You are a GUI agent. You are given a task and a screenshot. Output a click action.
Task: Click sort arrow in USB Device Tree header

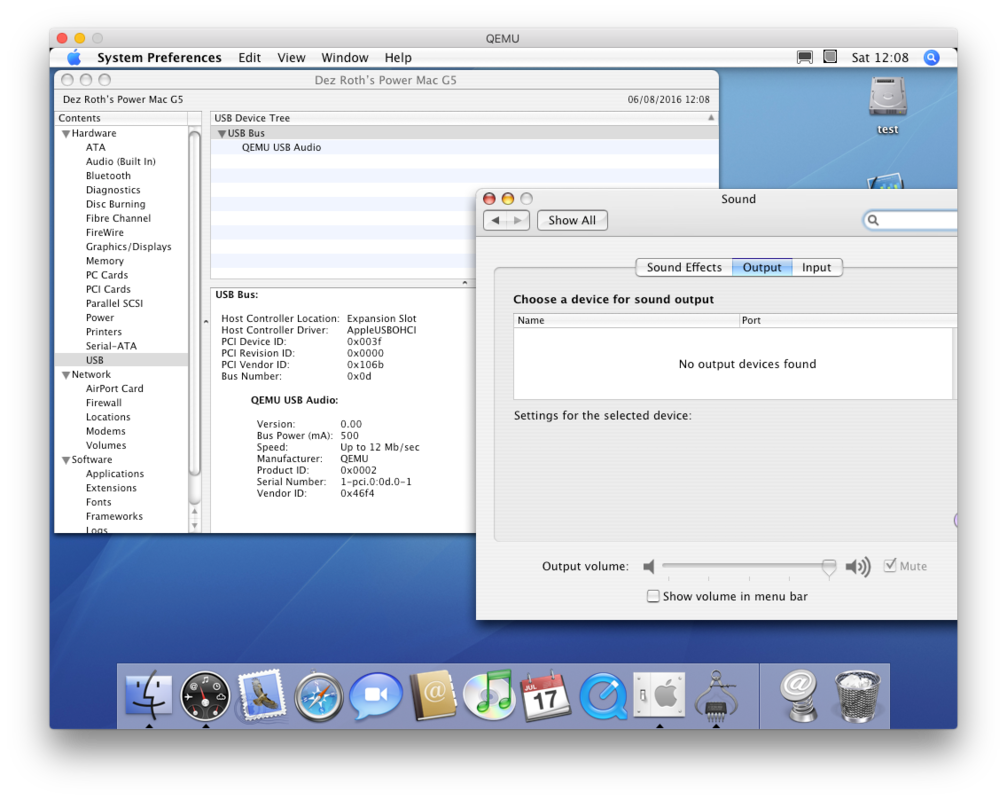point(711,117)
